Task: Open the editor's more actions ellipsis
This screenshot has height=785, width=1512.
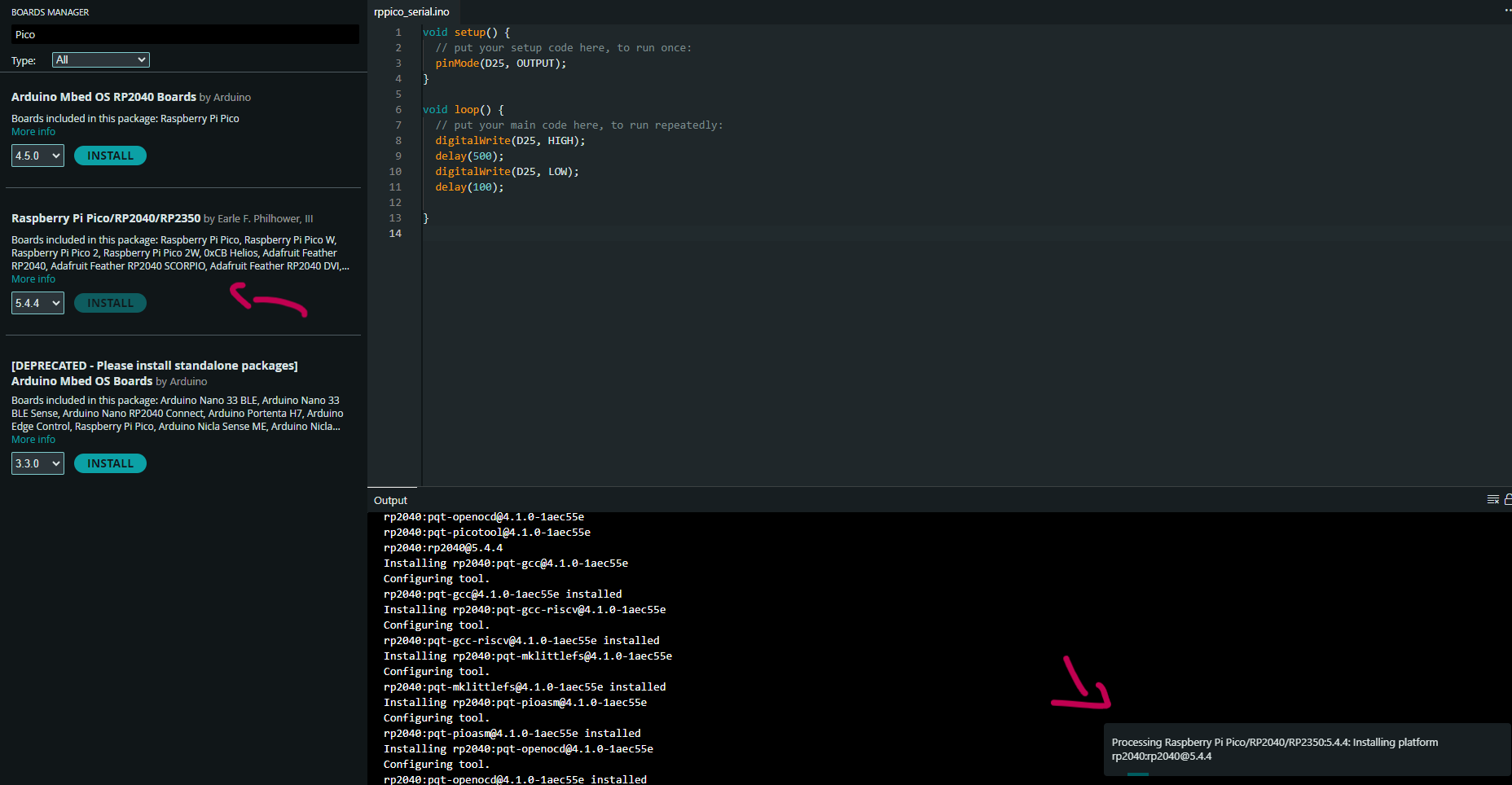Action: click(1507, 11)
